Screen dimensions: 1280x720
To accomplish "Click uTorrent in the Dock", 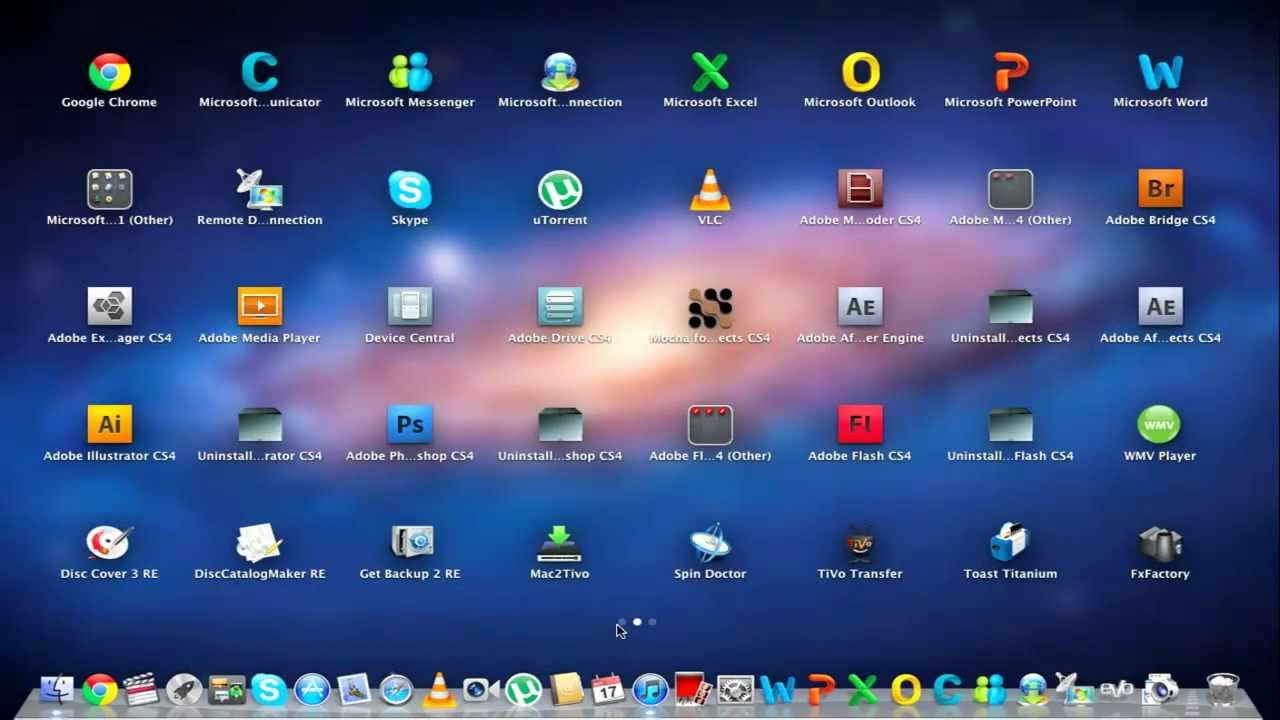I will click(x=523, y=690).
